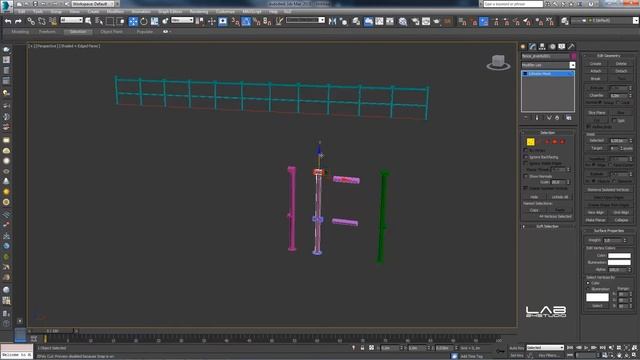Select the Color radio button
The image size is (640, 360).
click(589, 283)
